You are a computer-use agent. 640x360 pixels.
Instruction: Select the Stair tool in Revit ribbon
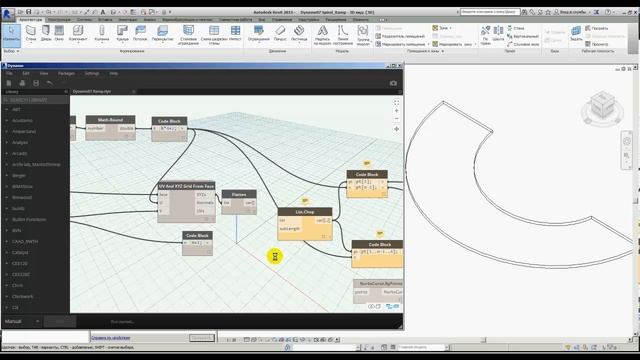click(299, 33)
